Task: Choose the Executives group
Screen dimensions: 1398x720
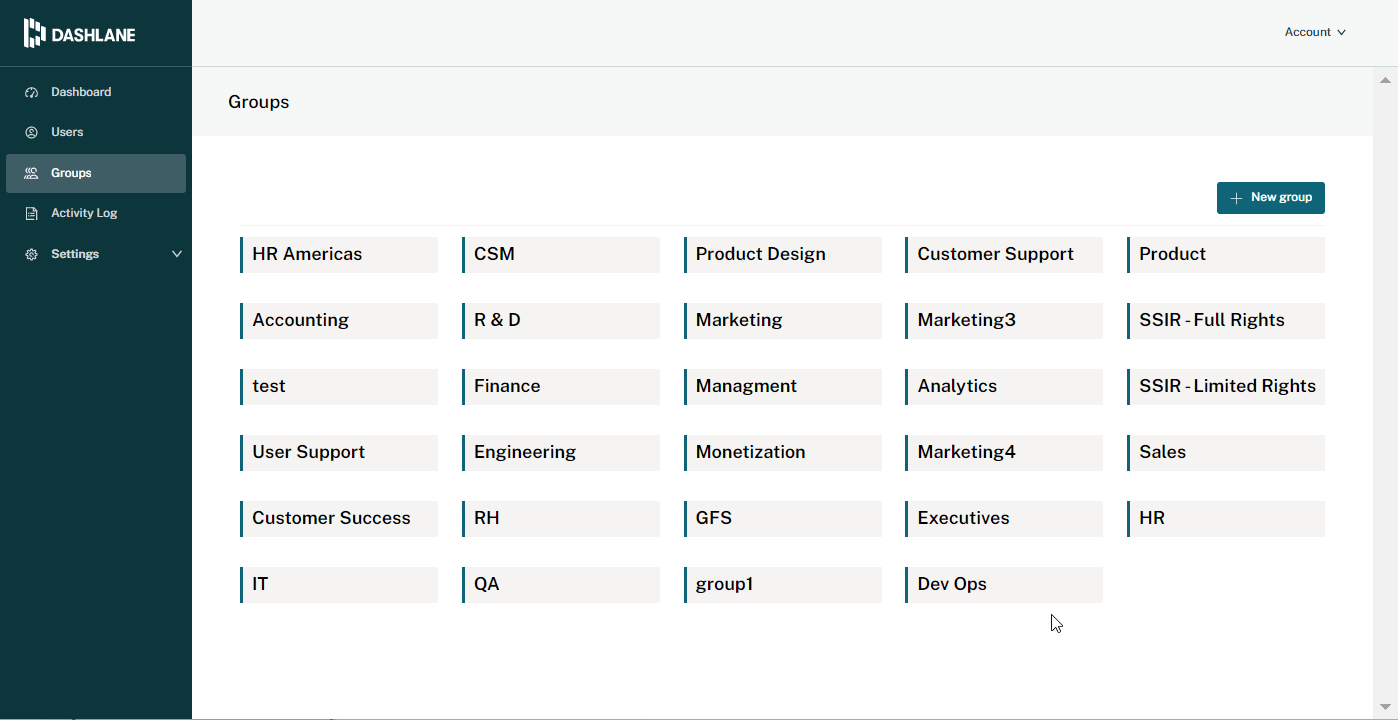Action: click(1004, 519)
